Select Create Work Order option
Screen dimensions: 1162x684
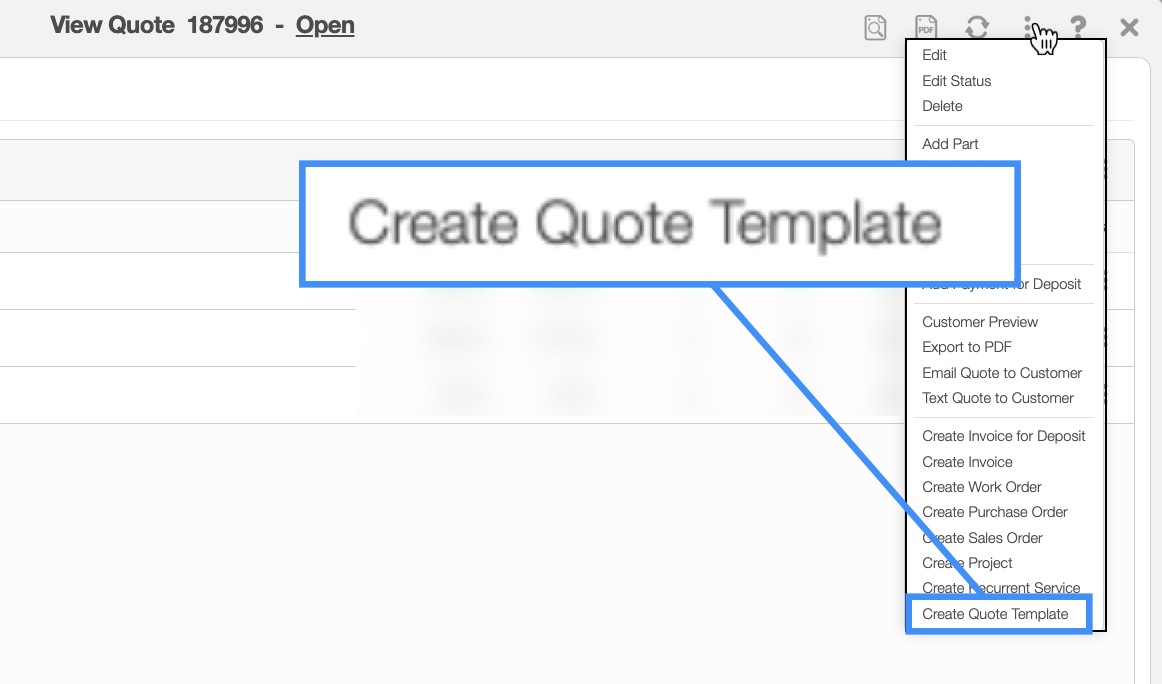[982, 487]
